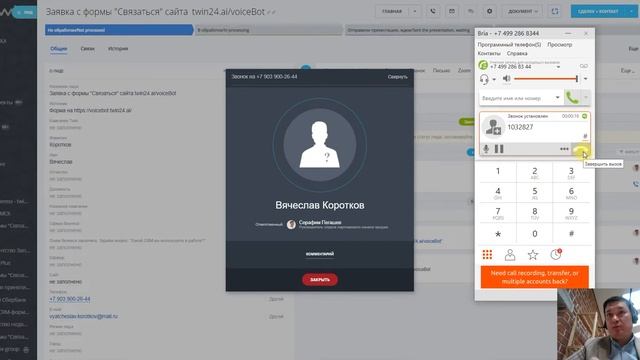Open the Справка menu in Bria
Image resolution: width=640 pixels, height=360 pixels.
pyautogui.click(x=517, y=53)
